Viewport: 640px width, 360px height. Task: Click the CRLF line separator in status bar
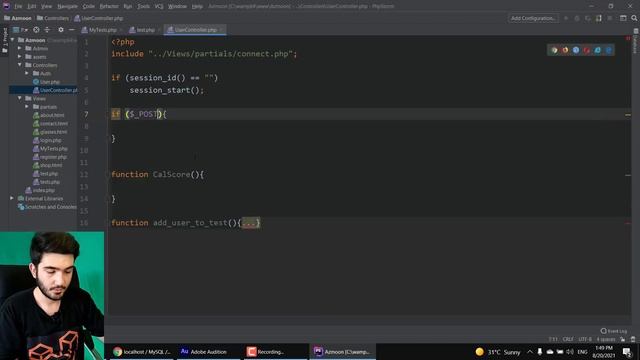coord(568,339)
